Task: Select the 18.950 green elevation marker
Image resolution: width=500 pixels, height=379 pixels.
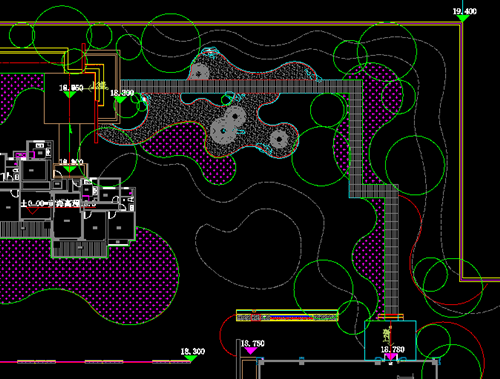Action: point(70,95)
